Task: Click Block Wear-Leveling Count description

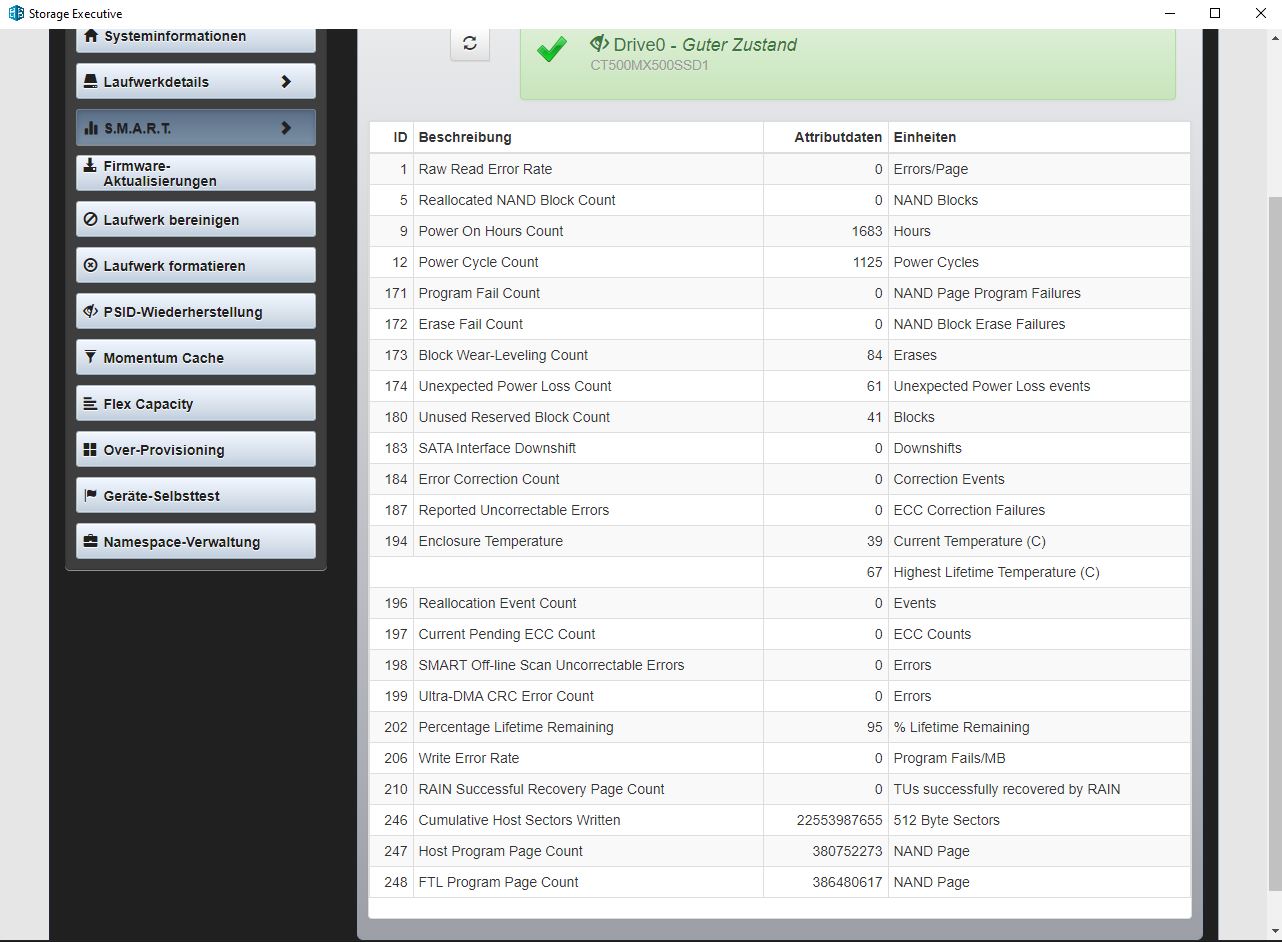Action: (503, 355)
